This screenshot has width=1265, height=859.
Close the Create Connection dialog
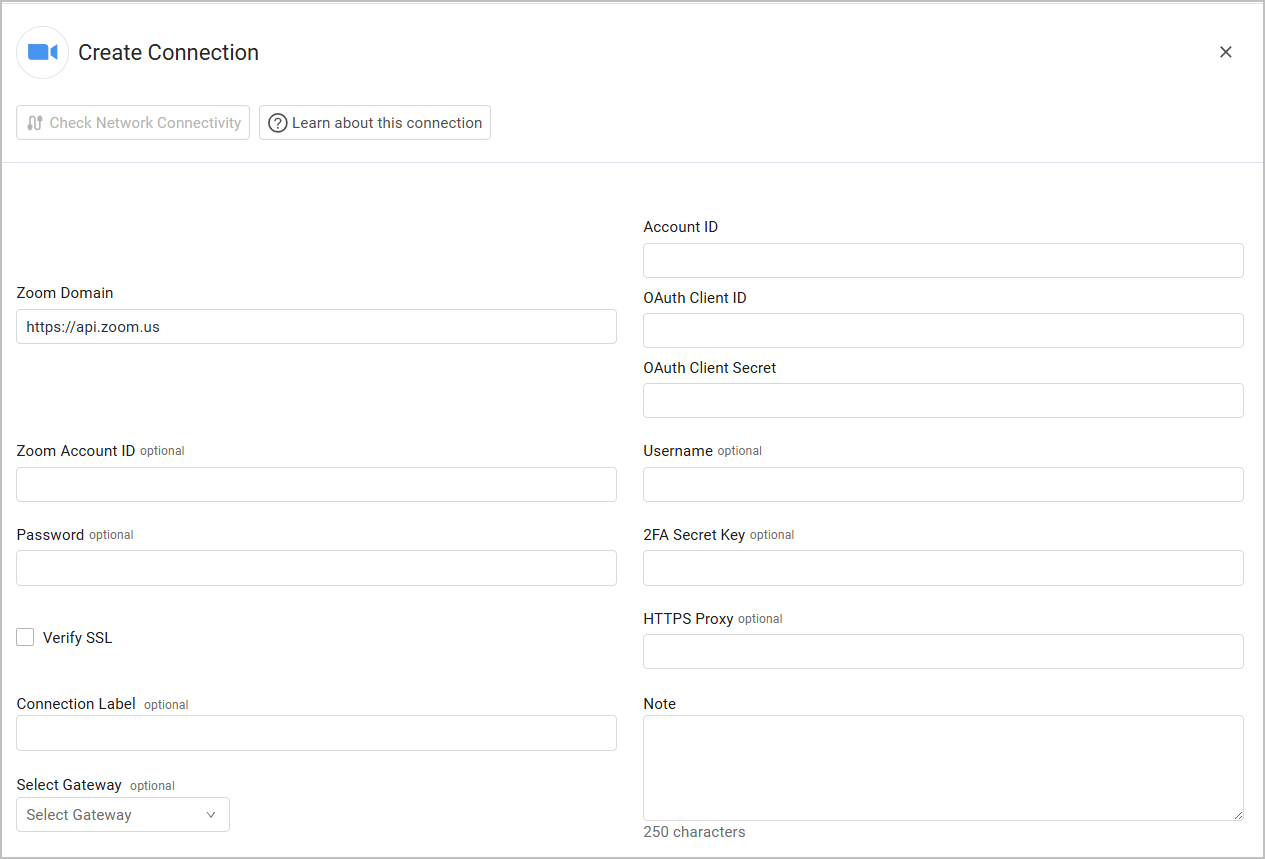click(x=1225, y=52)
